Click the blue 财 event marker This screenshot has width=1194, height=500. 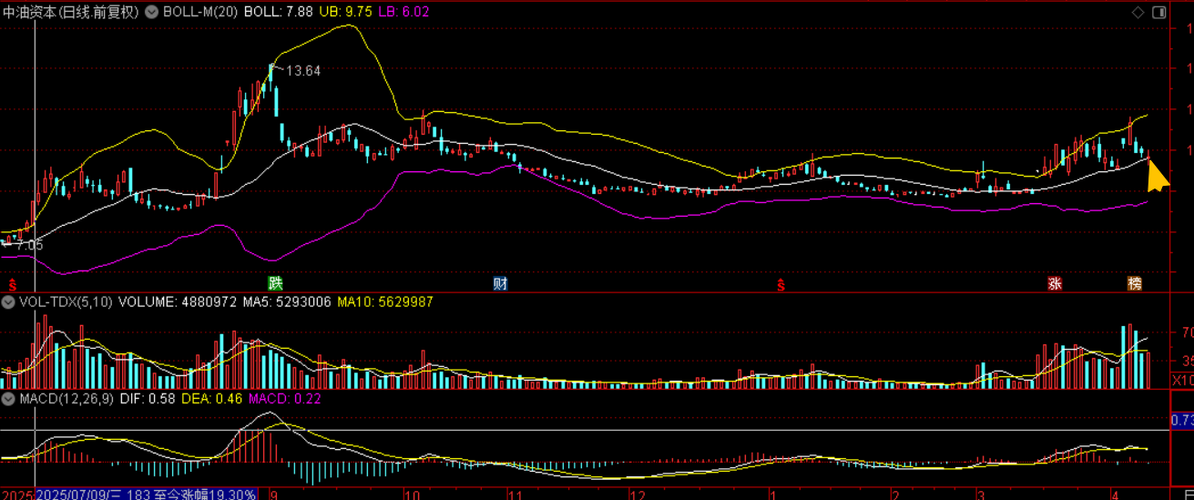[x=500, y=284]
